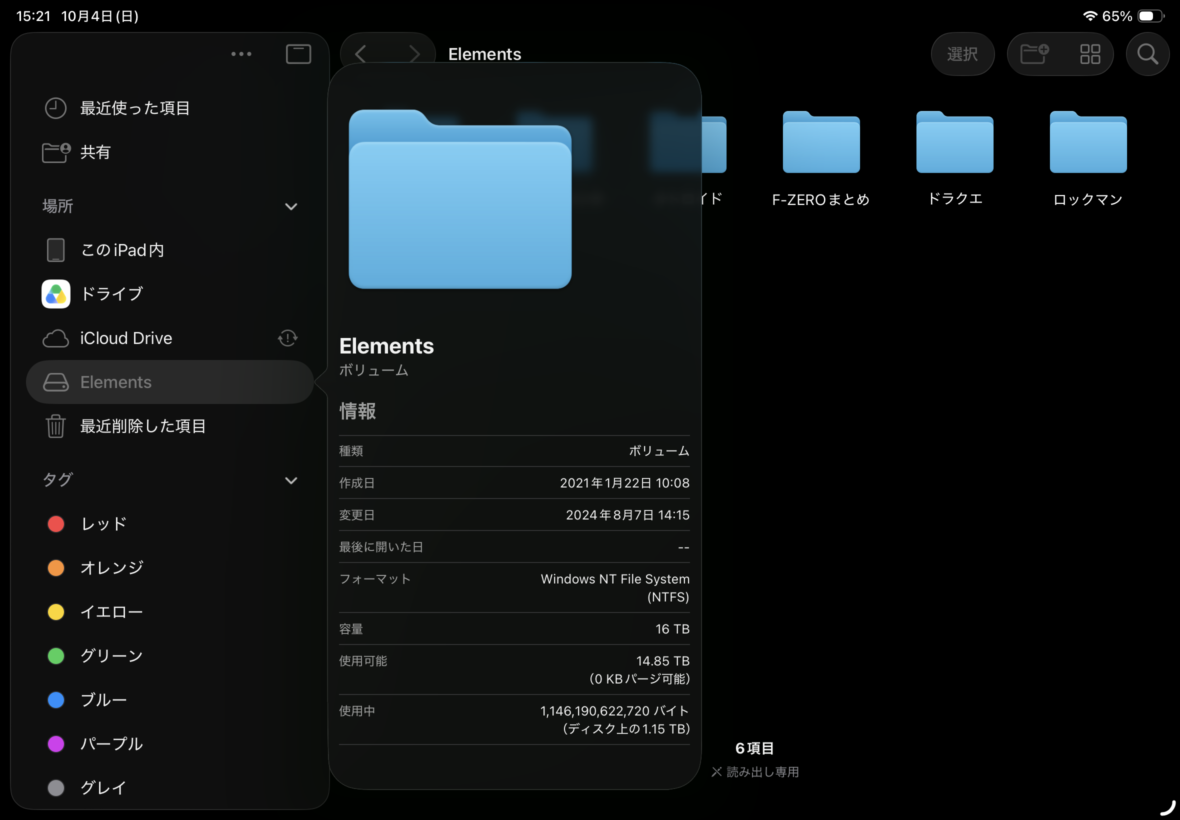The image size is (1180, 820).
Task: Click the Elements title in info panel
Action: (387, 346)
